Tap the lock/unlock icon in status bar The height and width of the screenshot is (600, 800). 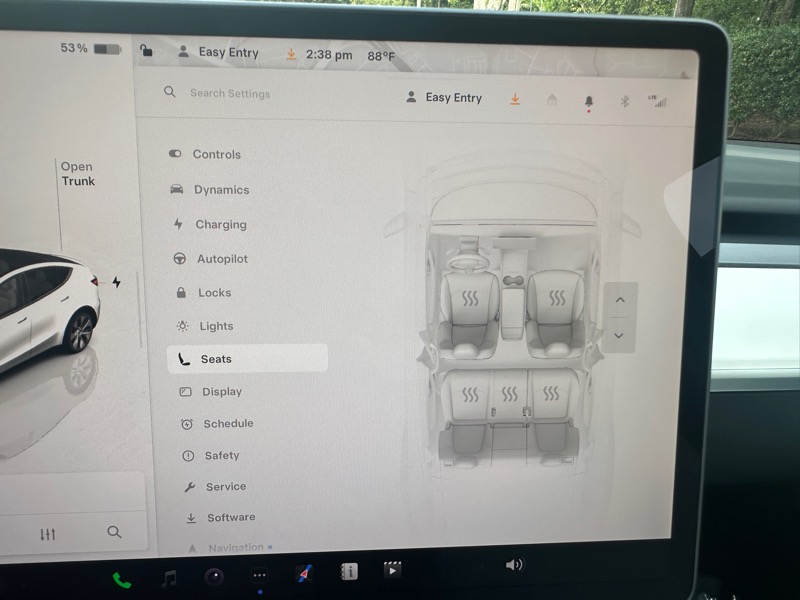click(146, 51)
